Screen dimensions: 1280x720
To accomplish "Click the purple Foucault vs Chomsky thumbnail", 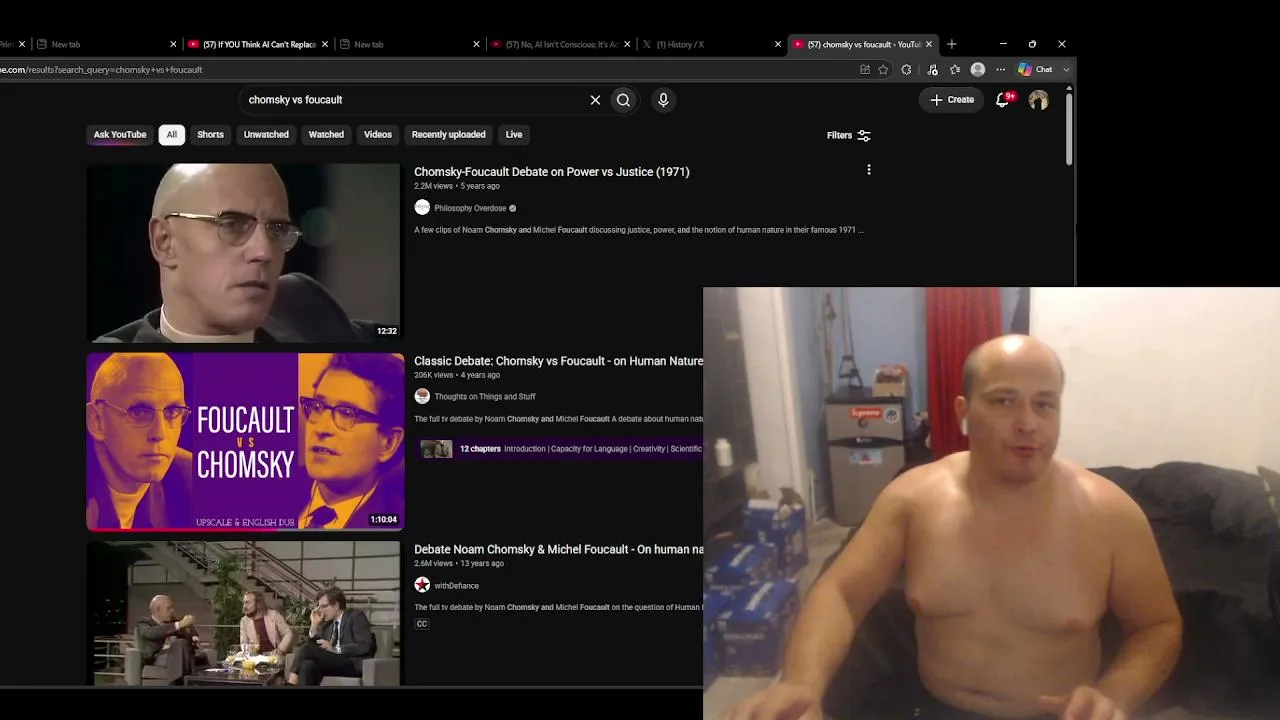I will coord(245,441).
